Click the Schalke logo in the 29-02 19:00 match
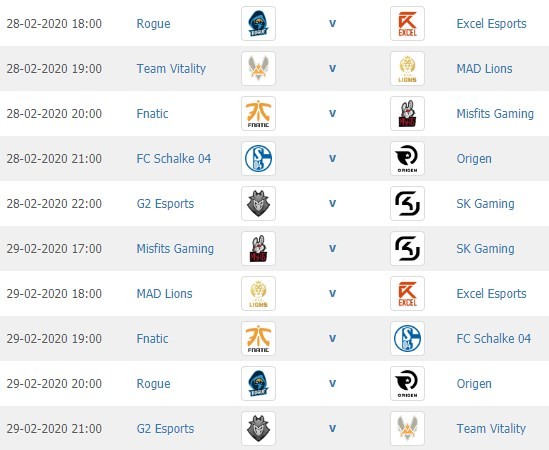The image size is (549, 450). (407, 338)
